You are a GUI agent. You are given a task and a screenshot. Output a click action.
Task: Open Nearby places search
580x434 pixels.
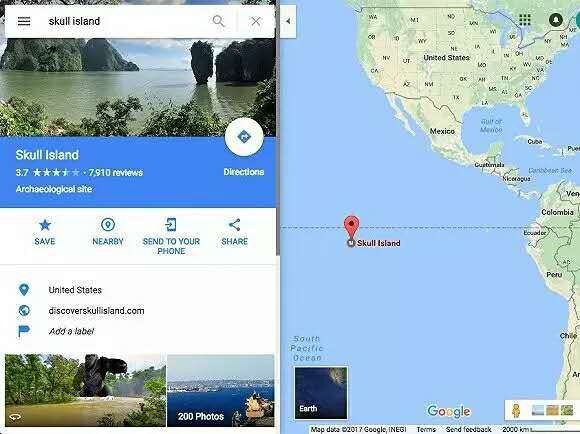coord(108,232)
